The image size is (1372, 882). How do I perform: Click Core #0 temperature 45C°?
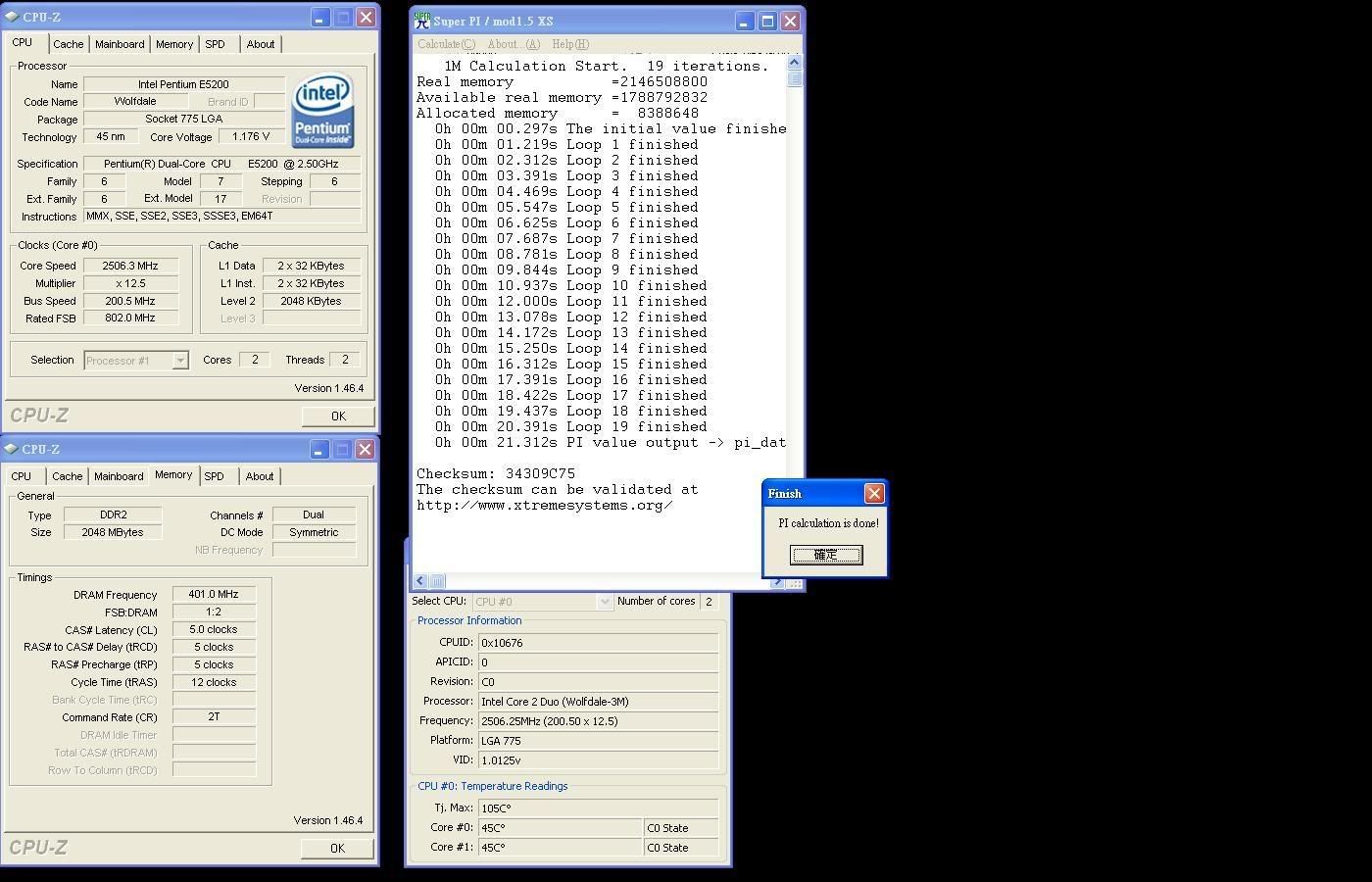point(560,828)
